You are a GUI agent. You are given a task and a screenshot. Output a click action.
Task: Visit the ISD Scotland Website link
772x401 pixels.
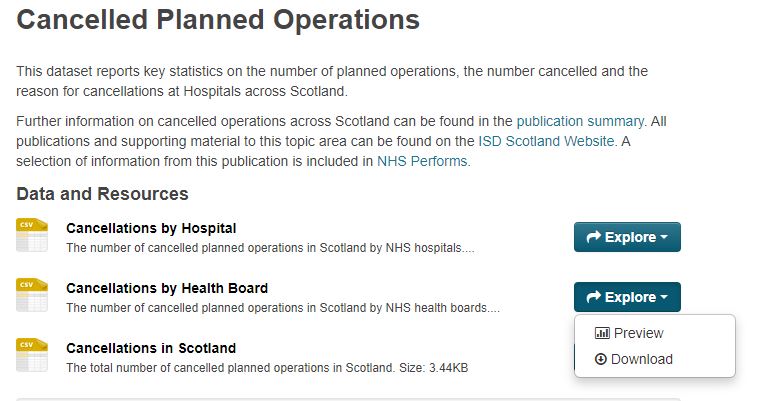tap(547, 141)
